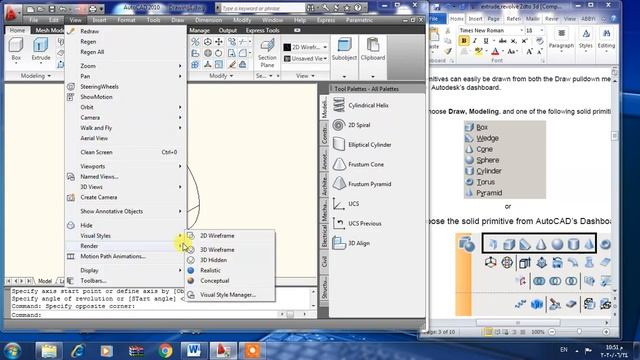This screenshot has height=360, width=640.
Task: Choose Cylindrical Helix from tool palette
Action: tap(361, 105)
